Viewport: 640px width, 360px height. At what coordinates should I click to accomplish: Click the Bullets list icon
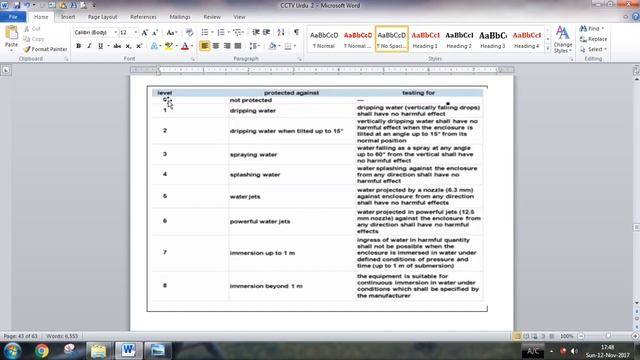tap(205, 32)
